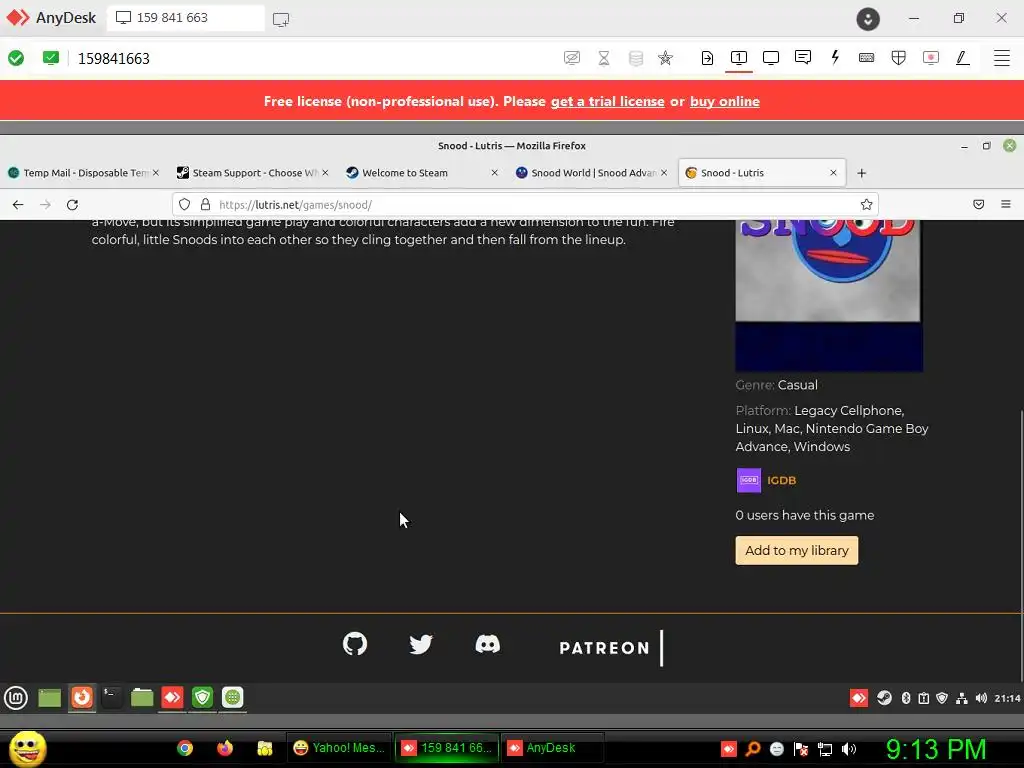Open the AnyDesk main menu hamburger icon
The image size is (1024, 768).
(1001, 58)
